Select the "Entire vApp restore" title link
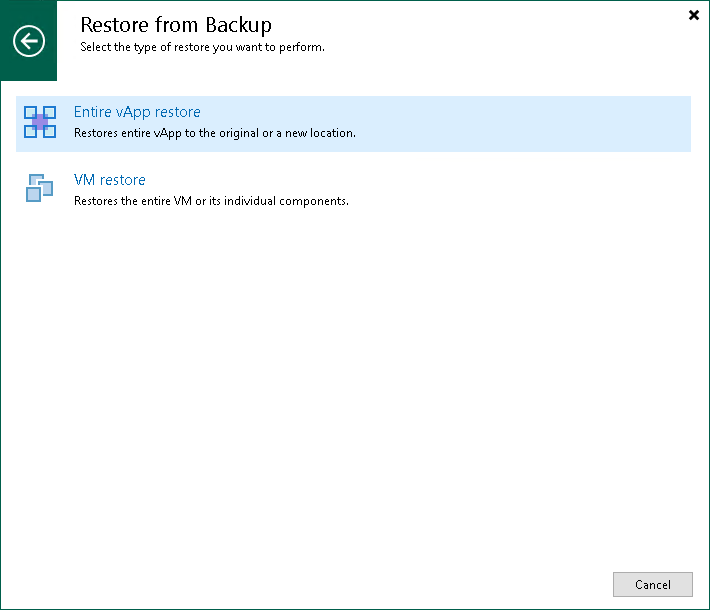710x610 pixels. pos(137,112)
